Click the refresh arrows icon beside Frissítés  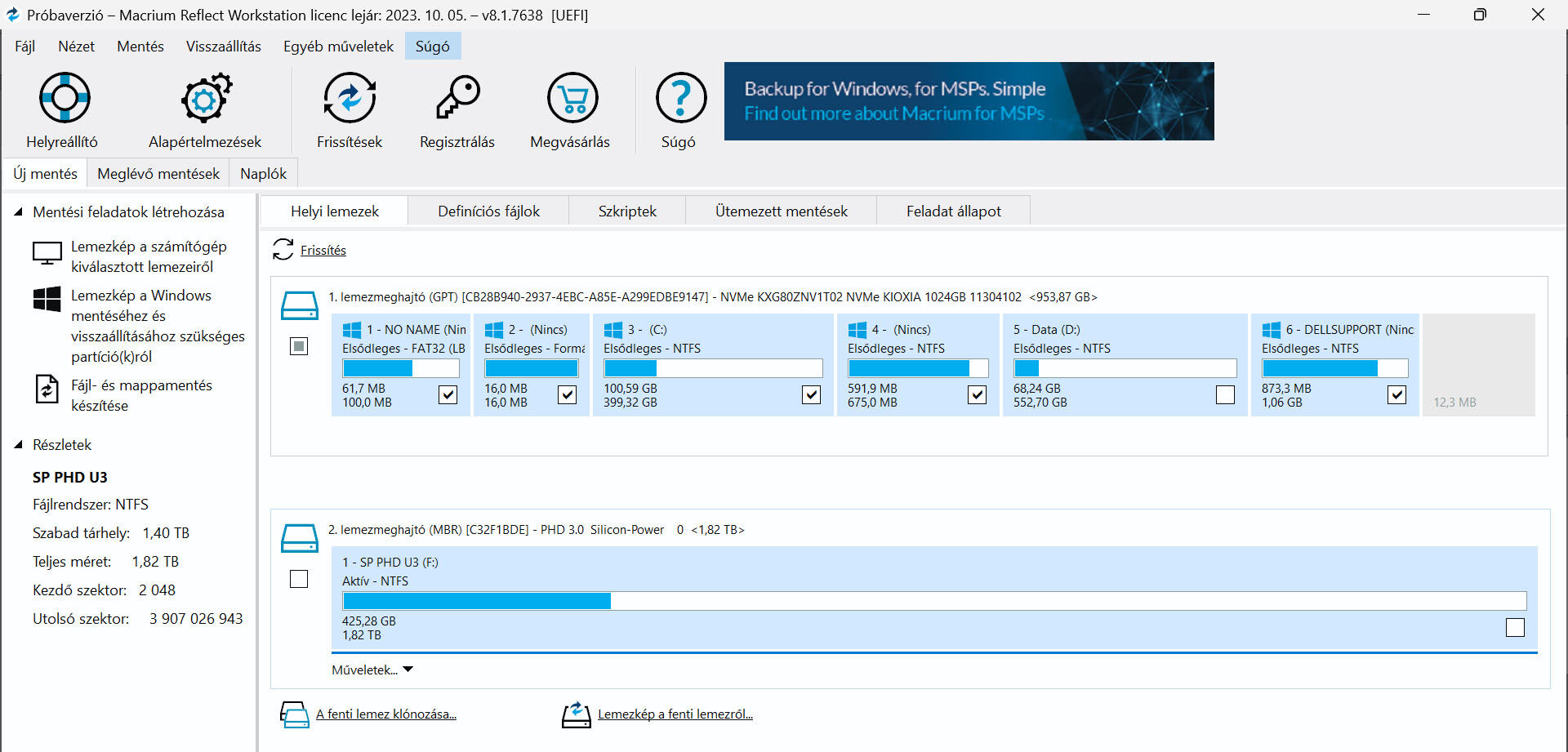(x=283, y=250)
